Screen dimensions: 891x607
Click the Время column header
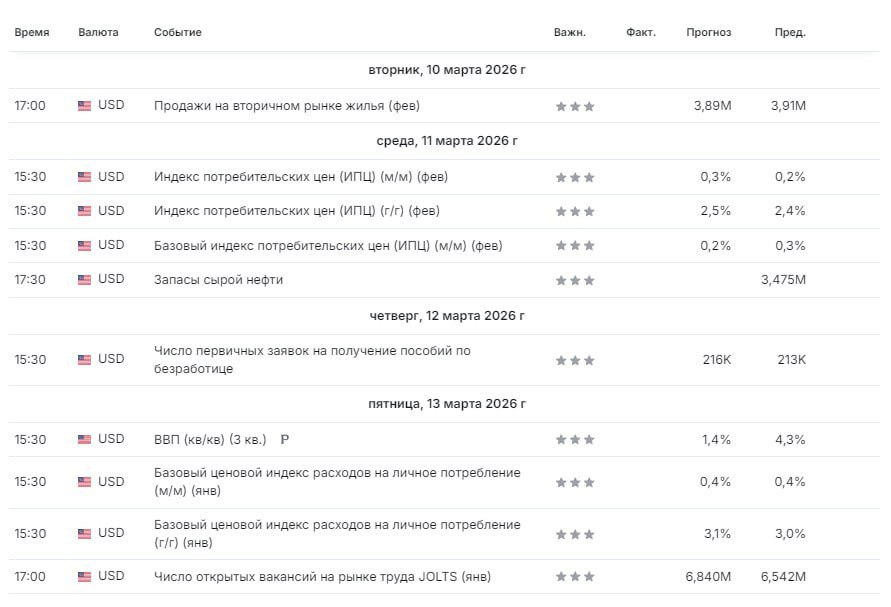click(31, 33)
